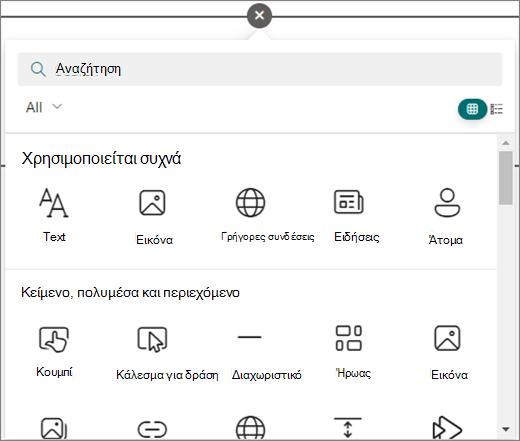Close the web part picker with X button
The height and width of the screenshot is (441, 520).
point(259,15)
